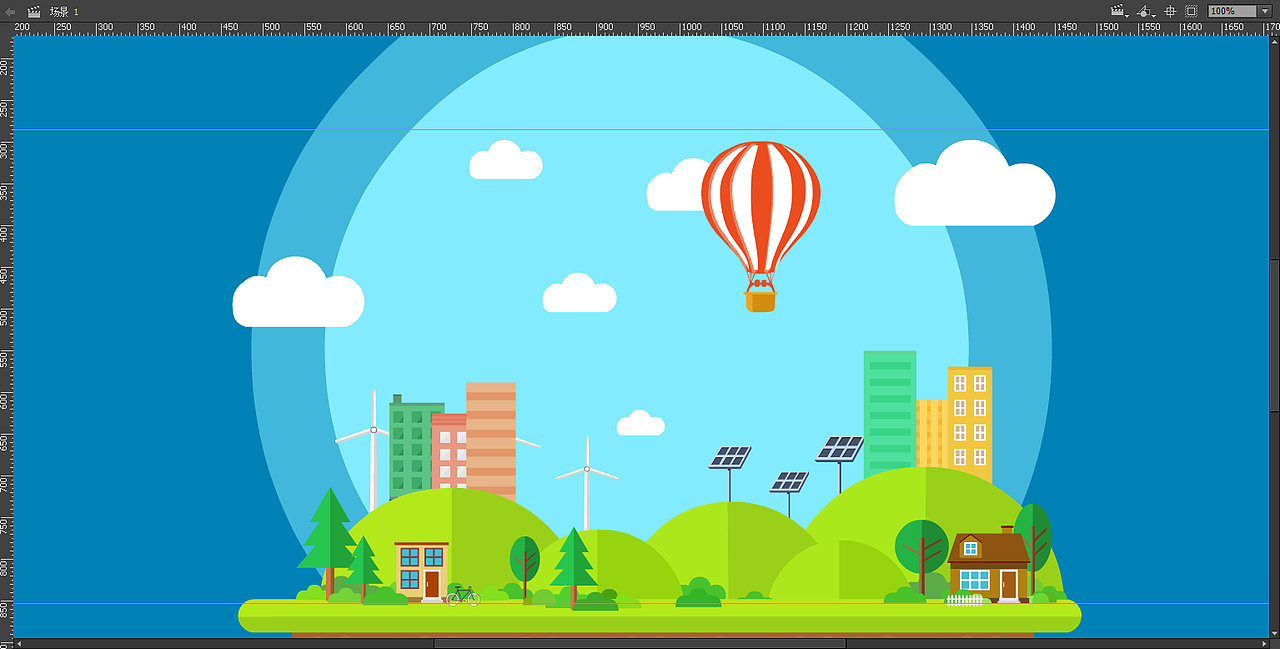
Task: Select the bicycle near the small house
Action: point(463,596)
